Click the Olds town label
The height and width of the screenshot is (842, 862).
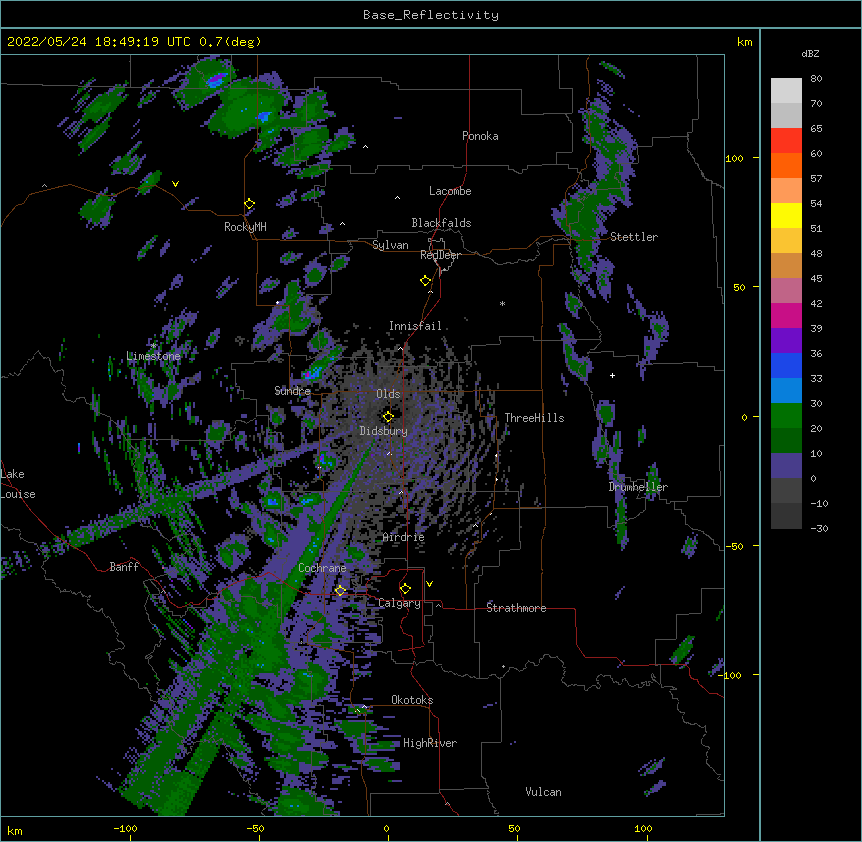click(x=388, y=394)
